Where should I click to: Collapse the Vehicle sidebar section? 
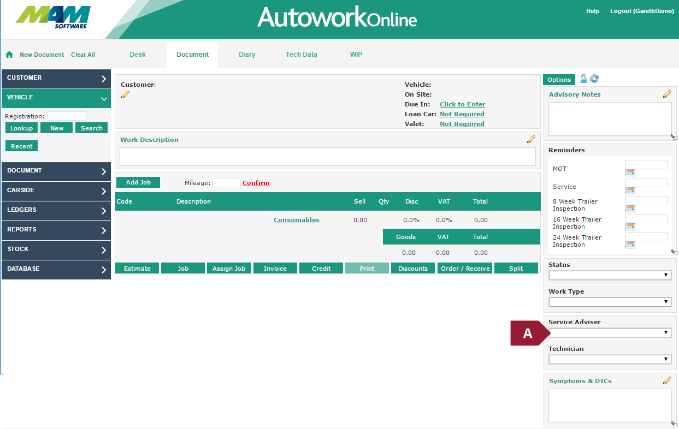coord(56,98)
